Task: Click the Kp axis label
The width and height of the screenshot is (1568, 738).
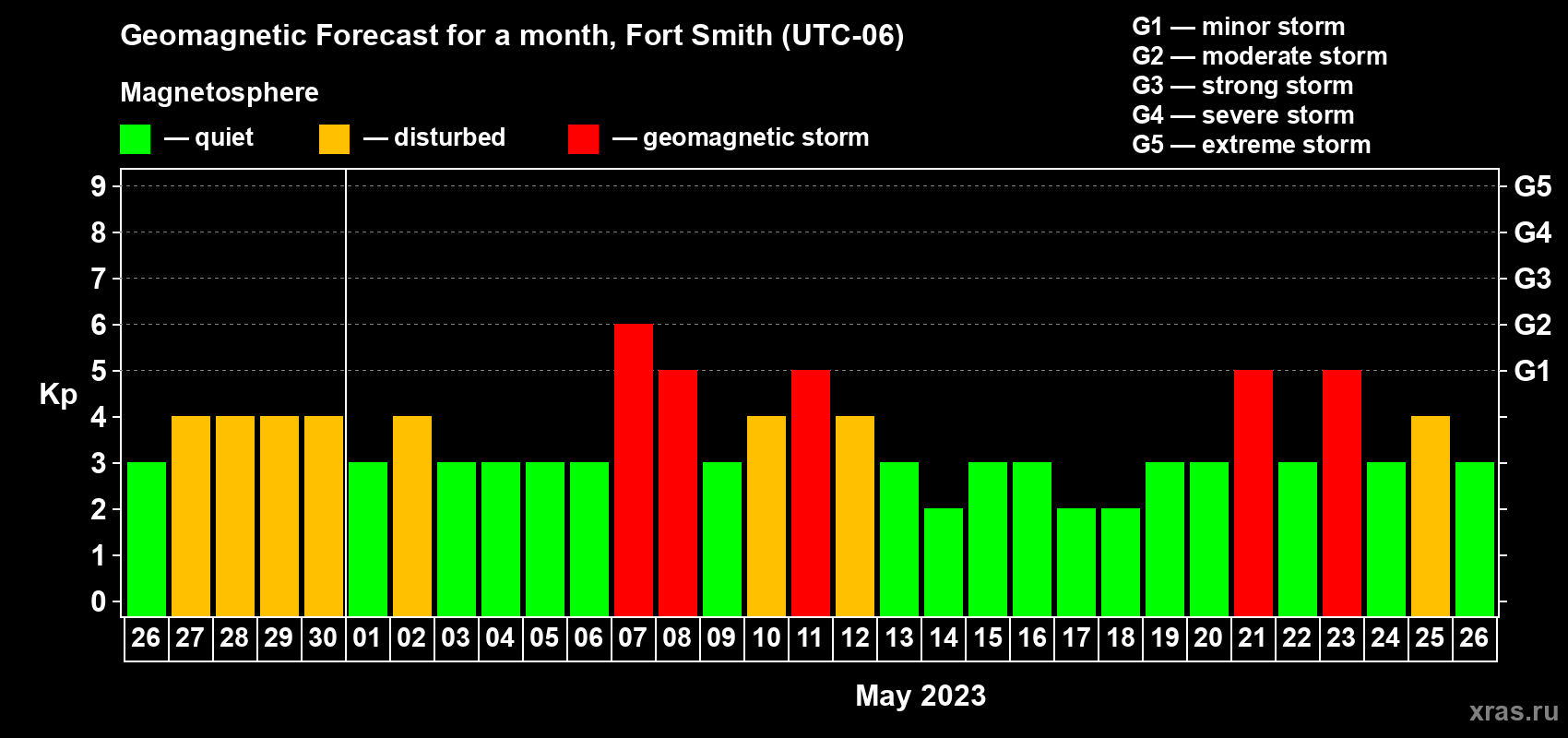Action: point(58,395)
